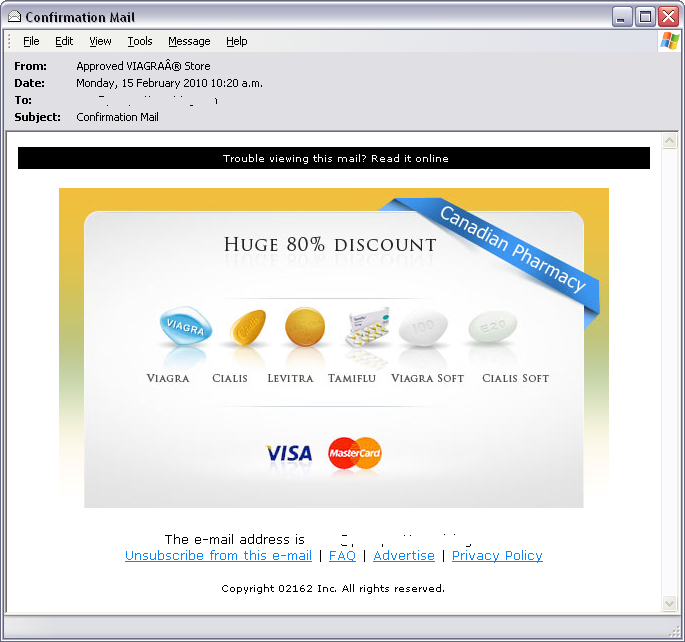Click the window resize grip in status bar
This screenshot has height=642, width=685.
(675, 633)
